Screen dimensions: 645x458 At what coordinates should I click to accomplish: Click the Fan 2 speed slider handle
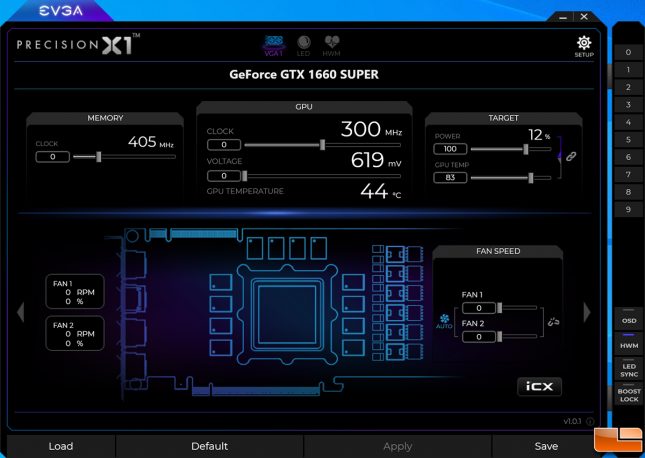499,337
